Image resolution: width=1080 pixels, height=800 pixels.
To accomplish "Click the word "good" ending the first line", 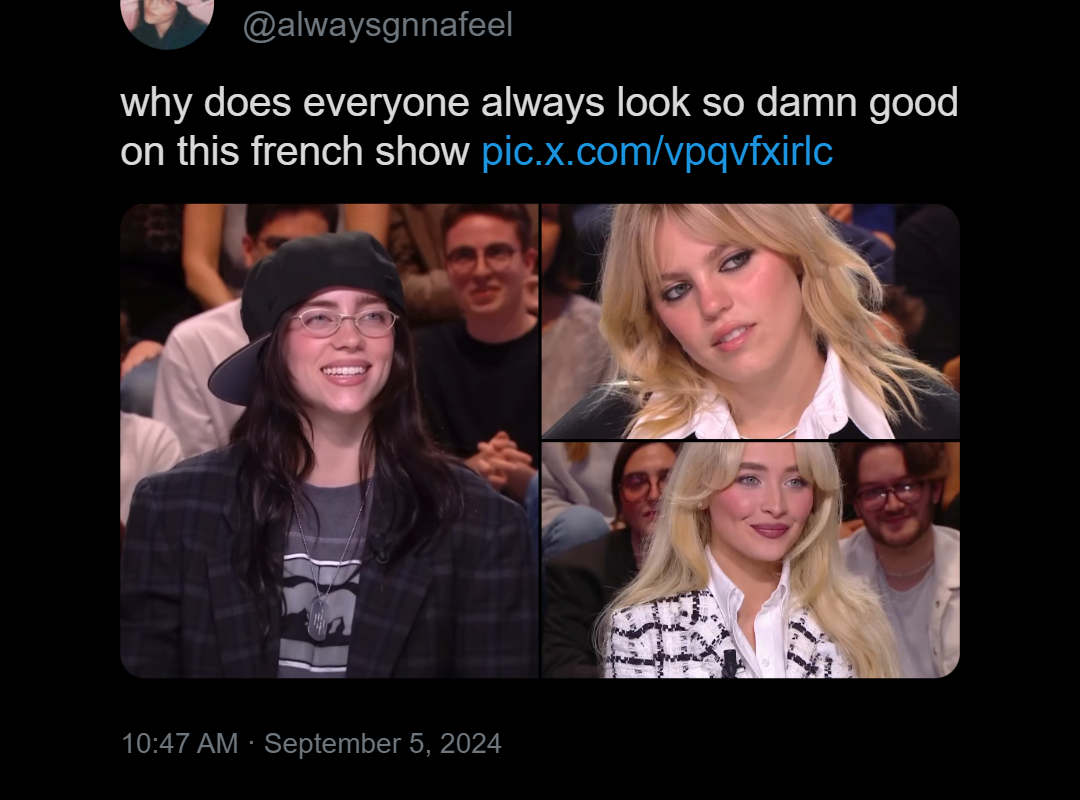I will pyautogui.click(x=913, y=103).
